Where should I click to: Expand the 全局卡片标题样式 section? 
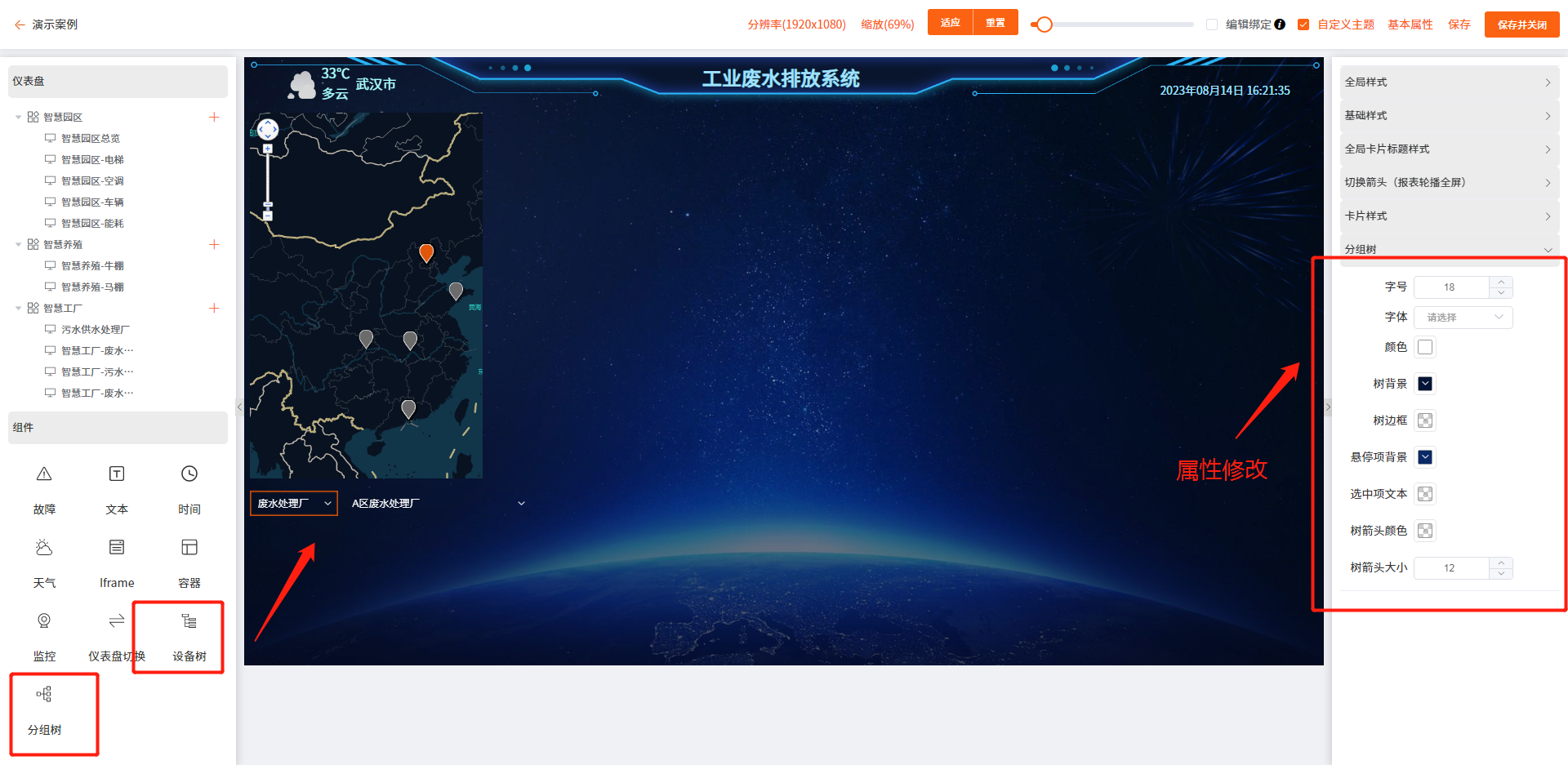1450,149
